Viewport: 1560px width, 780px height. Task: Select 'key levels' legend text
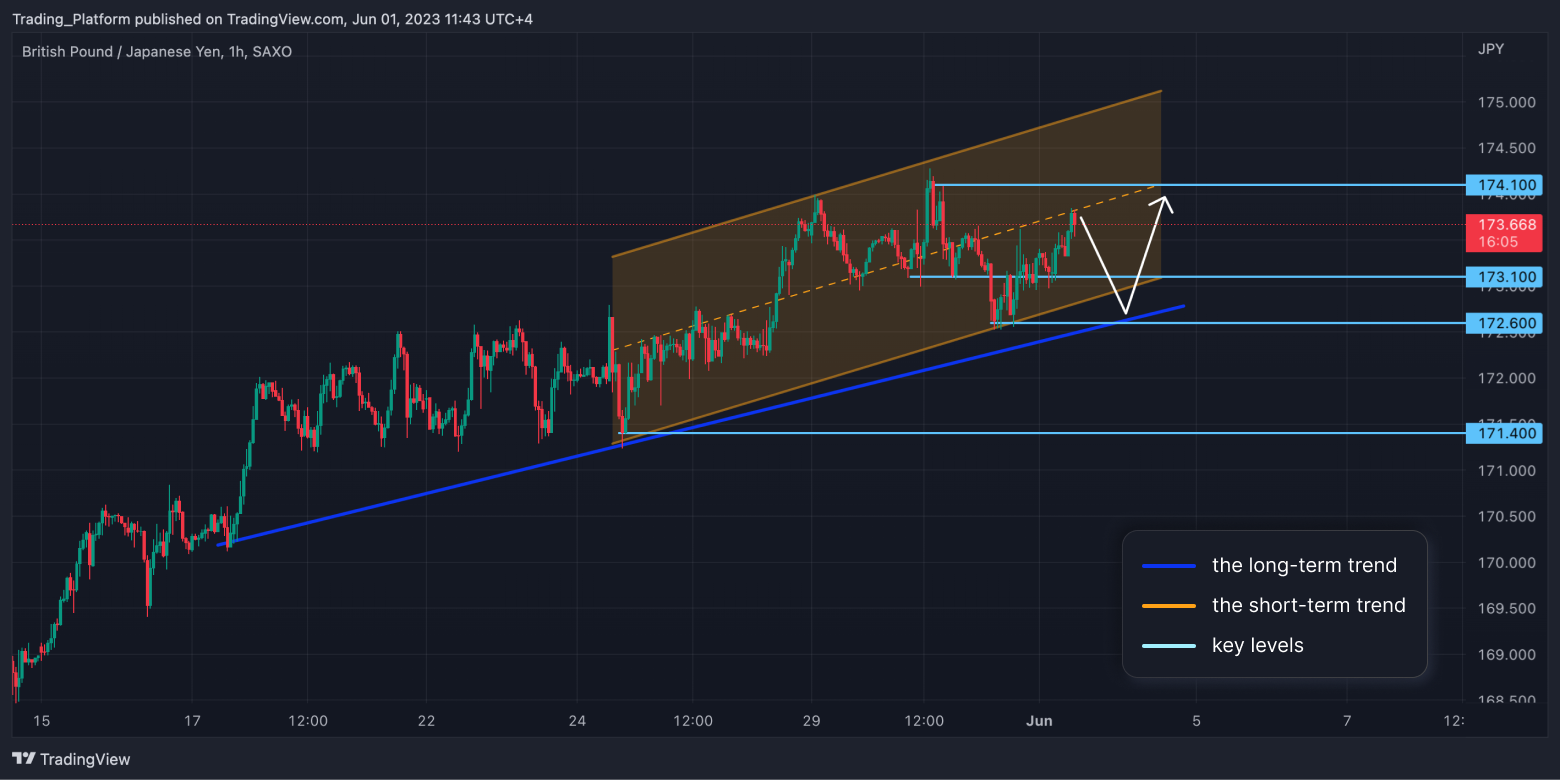1258,645
